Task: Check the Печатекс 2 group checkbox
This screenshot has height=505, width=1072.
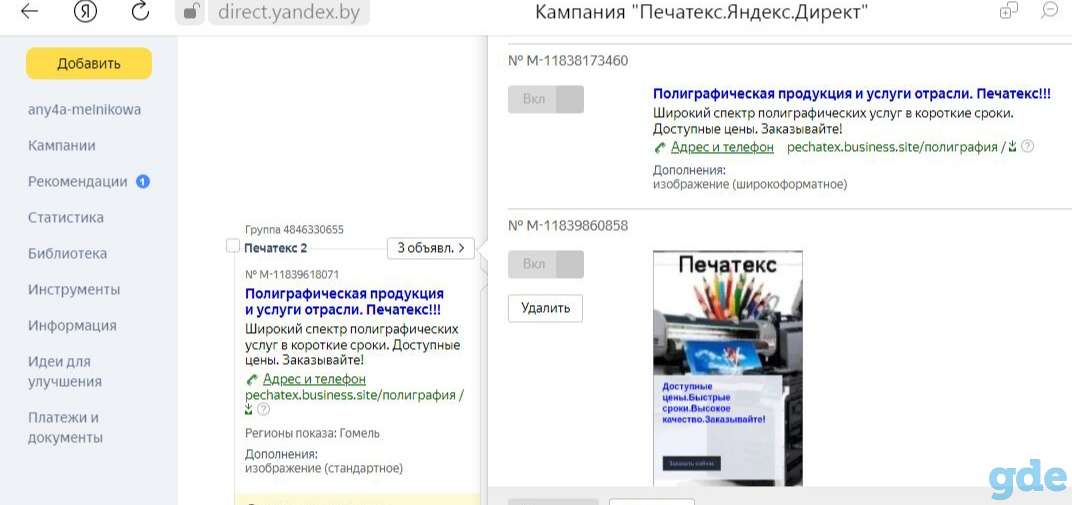Action: 232,246
